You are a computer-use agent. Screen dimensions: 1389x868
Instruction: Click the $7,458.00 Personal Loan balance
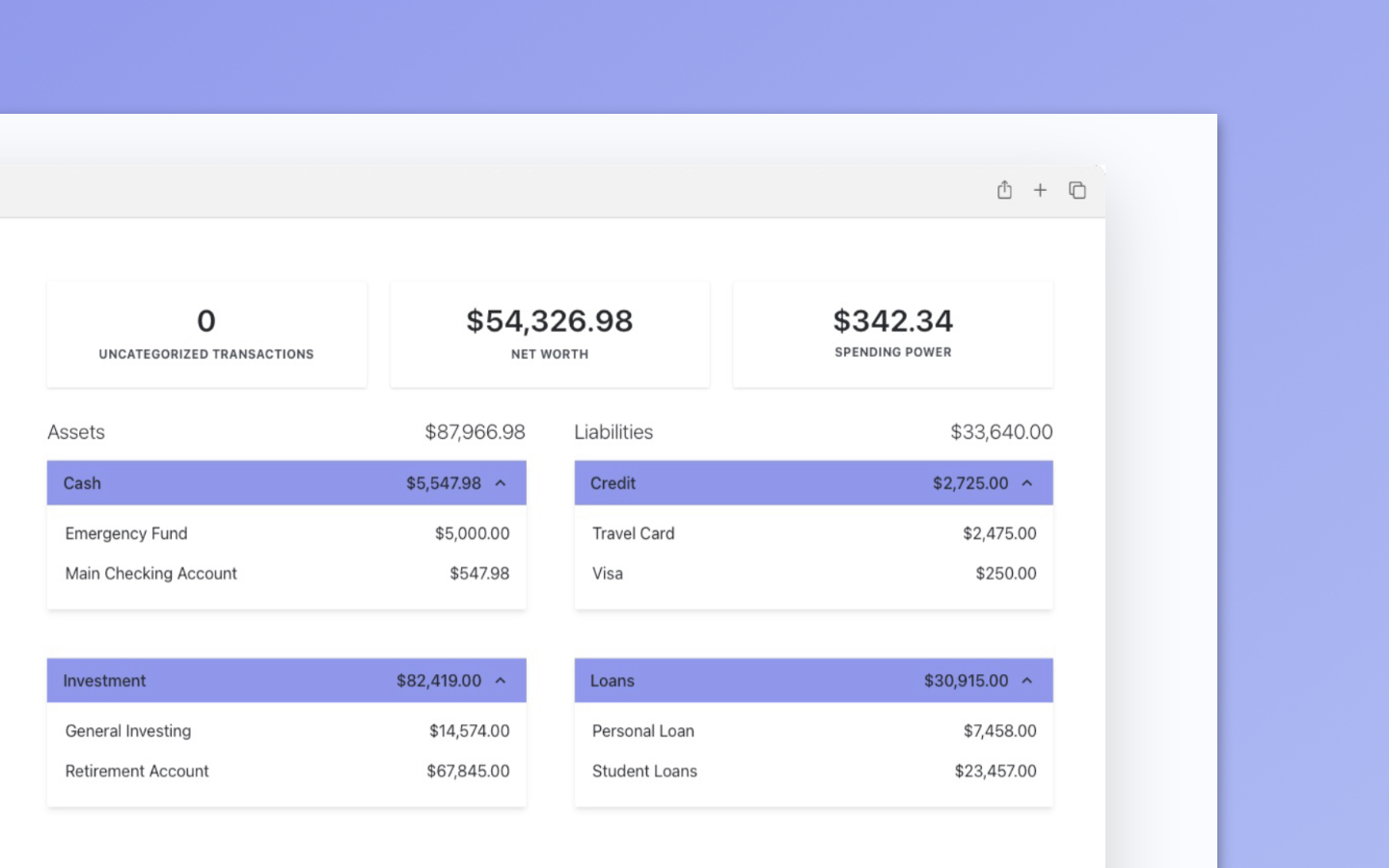(999, 731)
